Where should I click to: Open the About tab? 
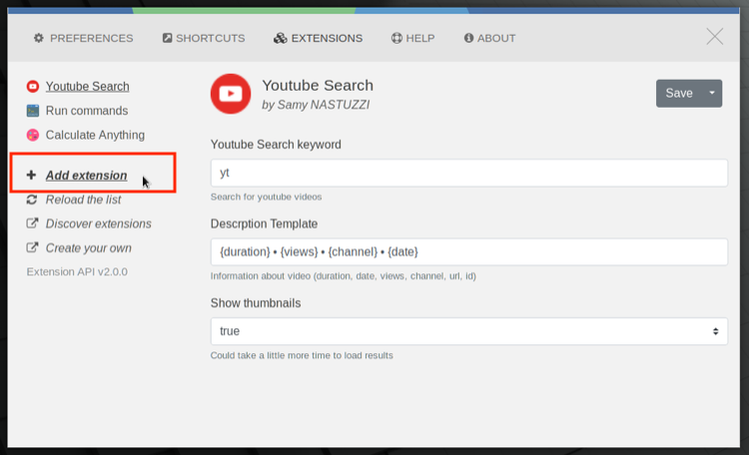490,38
